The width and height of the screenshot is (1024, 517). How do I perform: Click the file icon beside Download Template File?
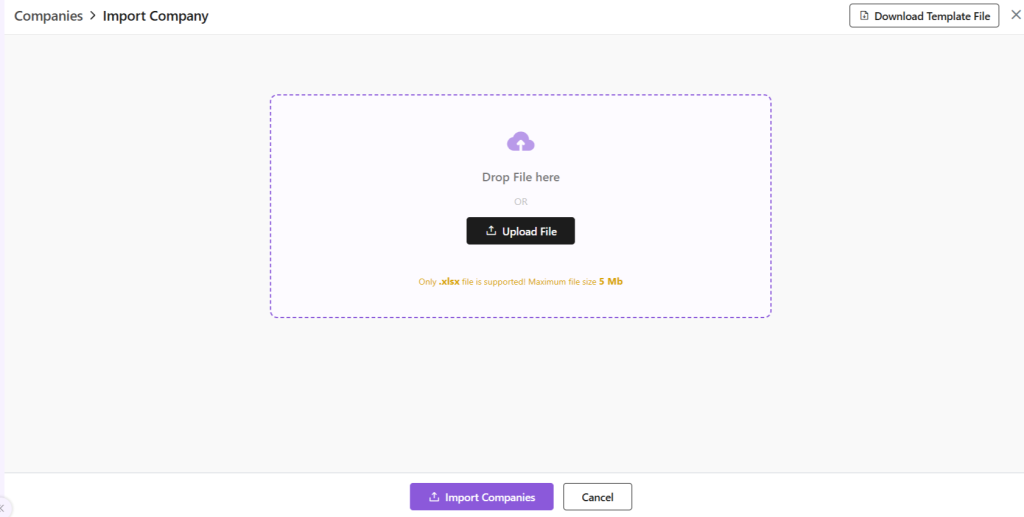(864, 16)
